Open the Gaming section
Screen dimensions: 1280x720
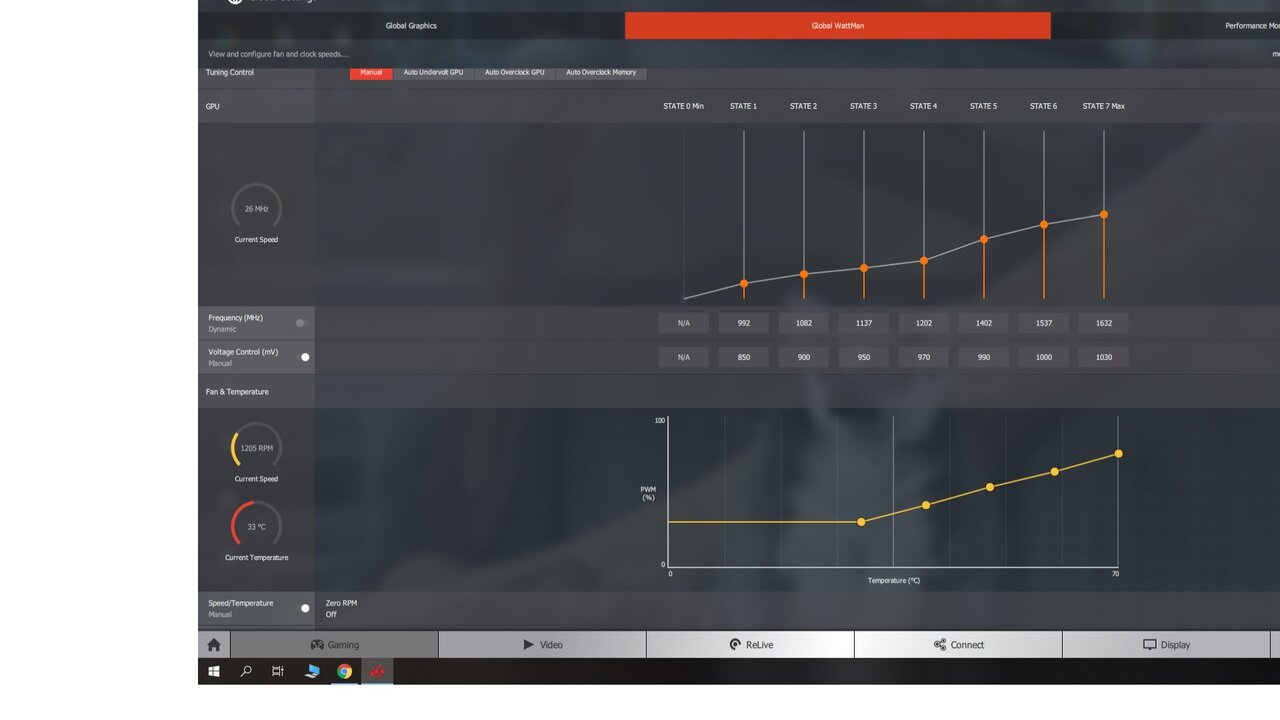[334, 645]
